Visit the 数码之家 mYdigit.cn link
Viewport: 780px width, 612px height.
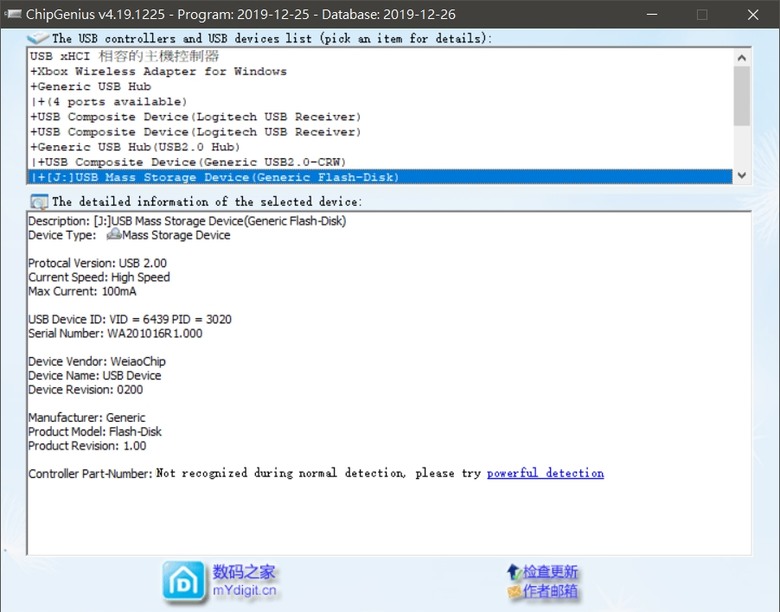tap(244, 581)
